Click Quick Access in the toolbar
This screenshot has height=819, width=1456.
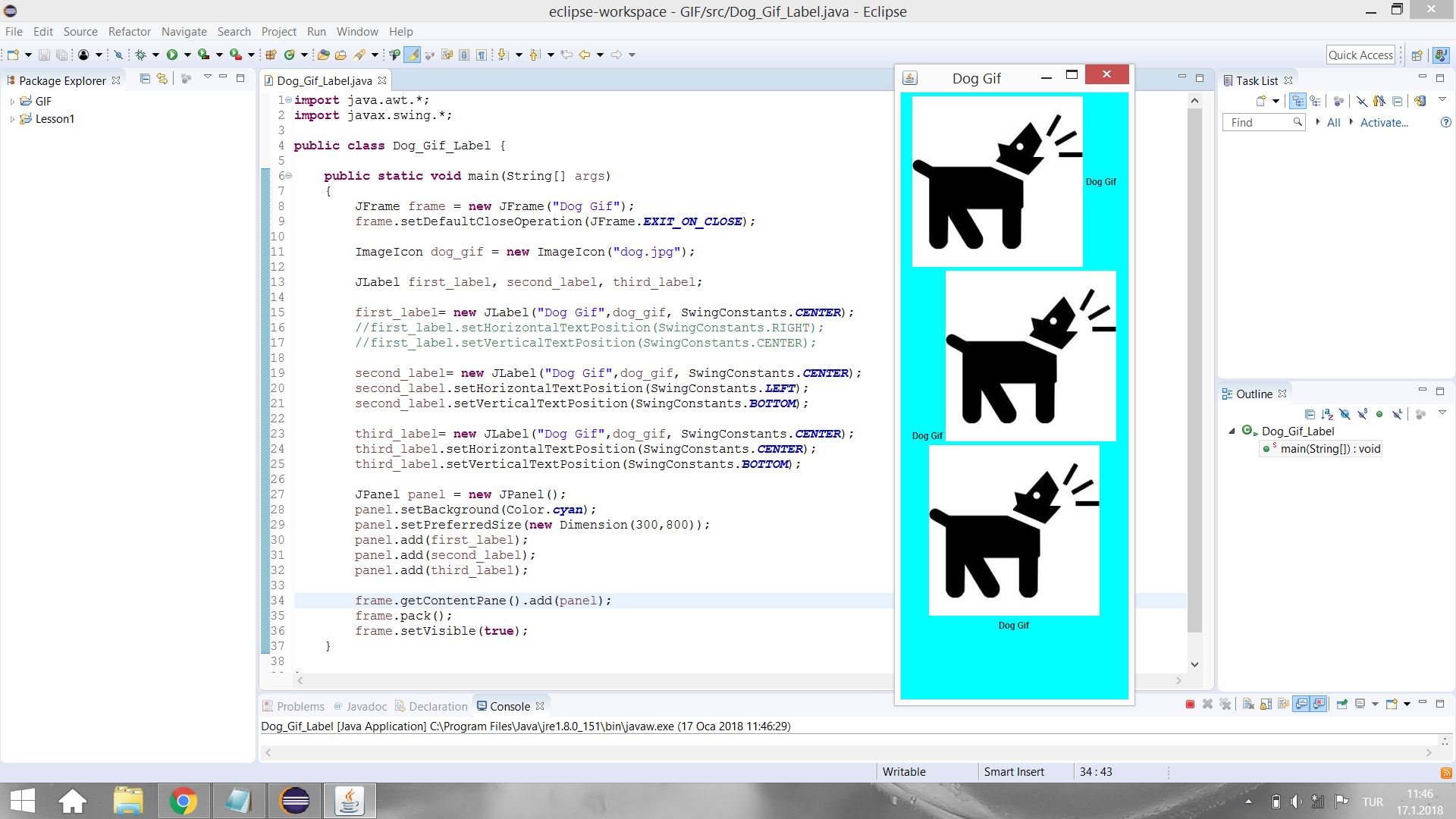coord(1360,54)
